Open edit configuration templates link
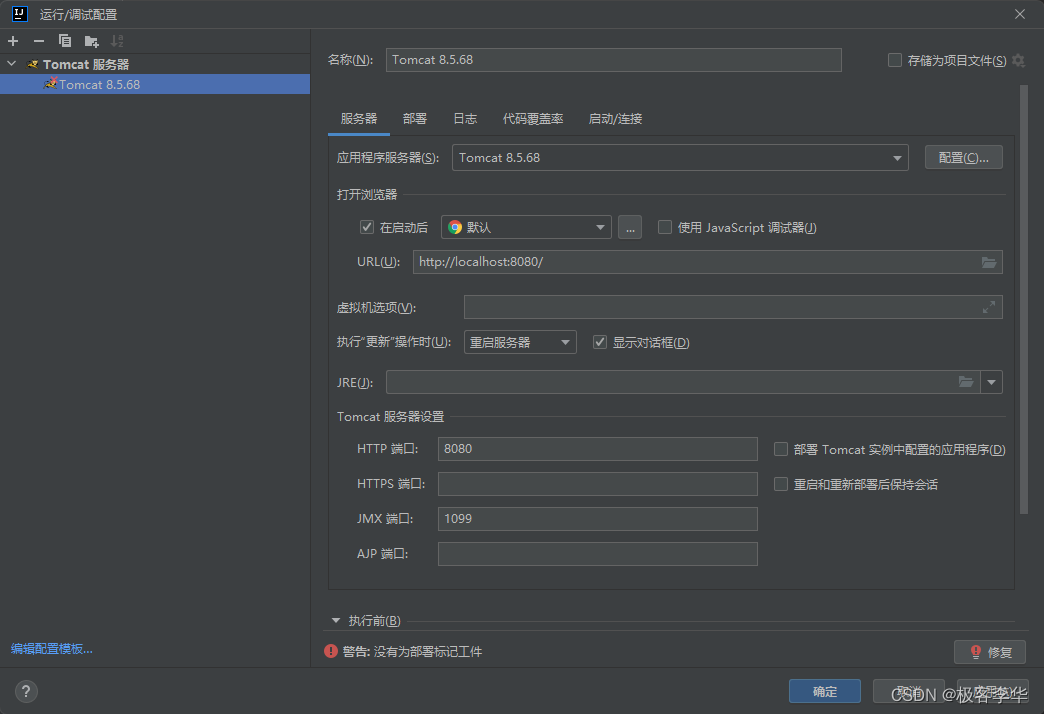 coord(52,649)
